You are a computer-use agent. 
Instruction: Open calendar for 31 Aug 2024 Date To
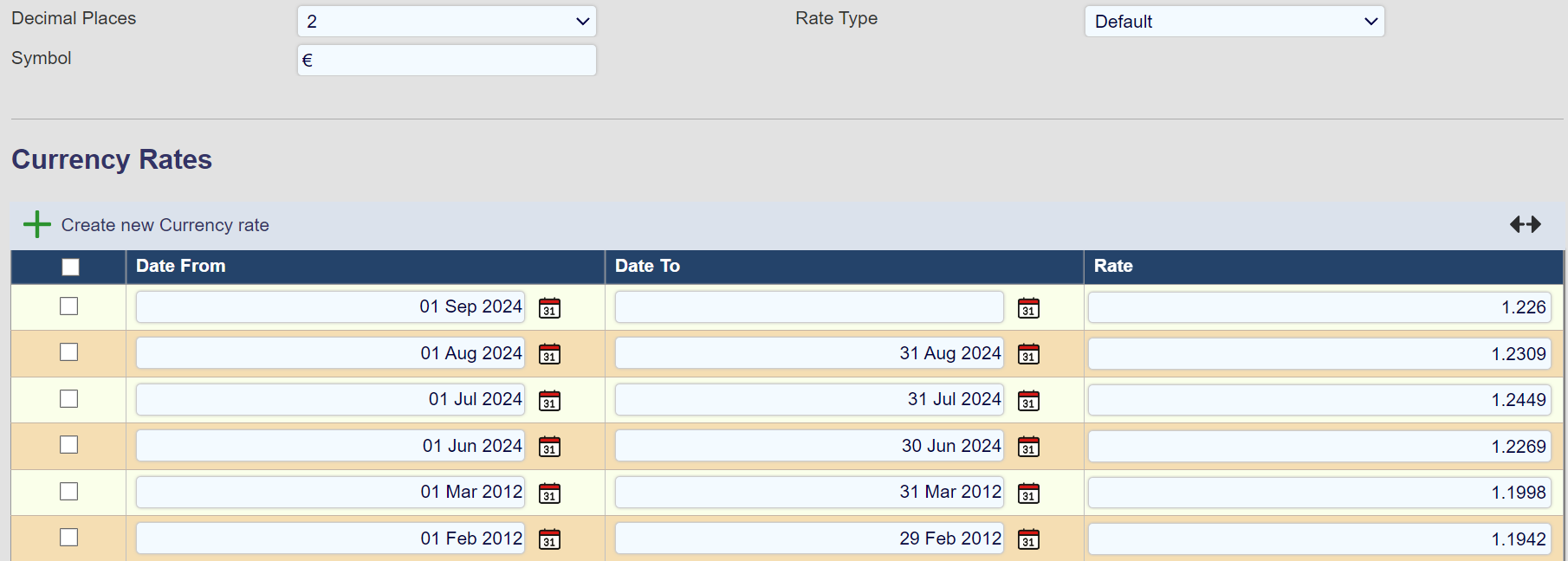(1028, 354)
